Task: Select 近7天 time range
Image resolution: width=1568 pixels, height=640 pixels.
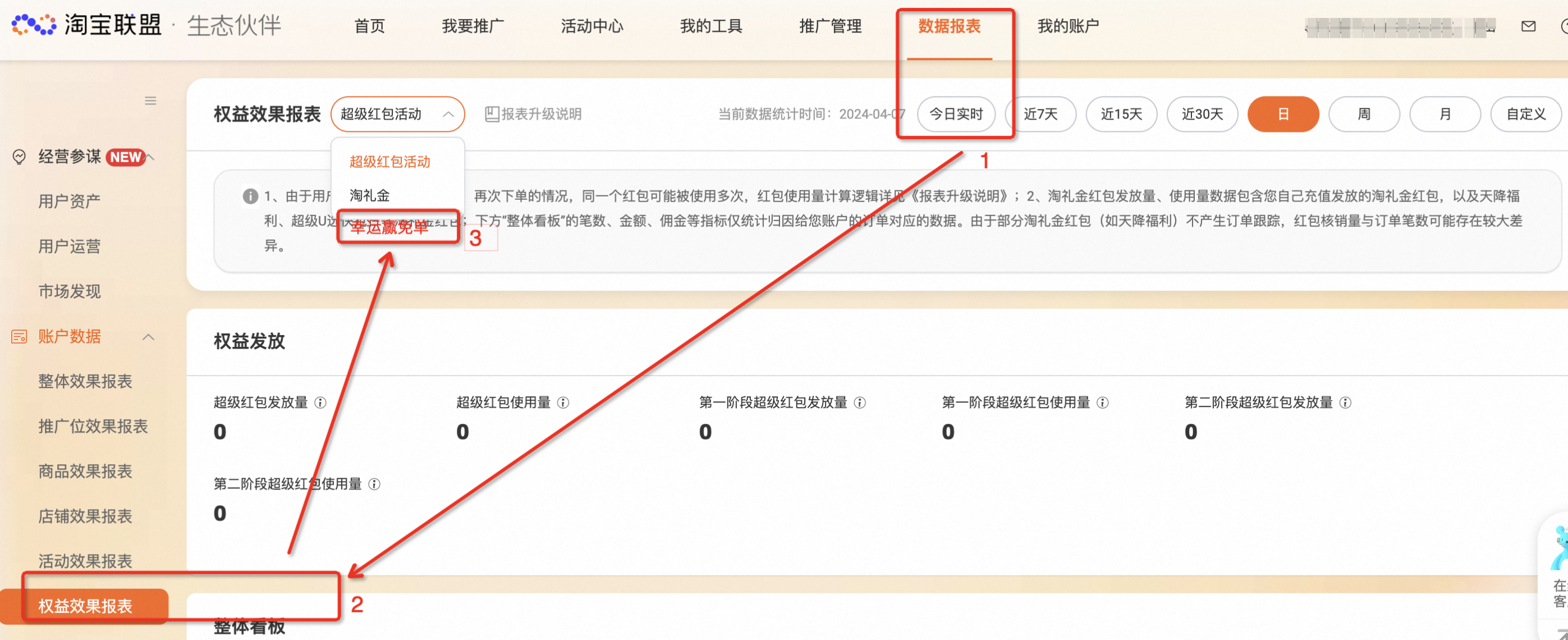Action: 1040,114
